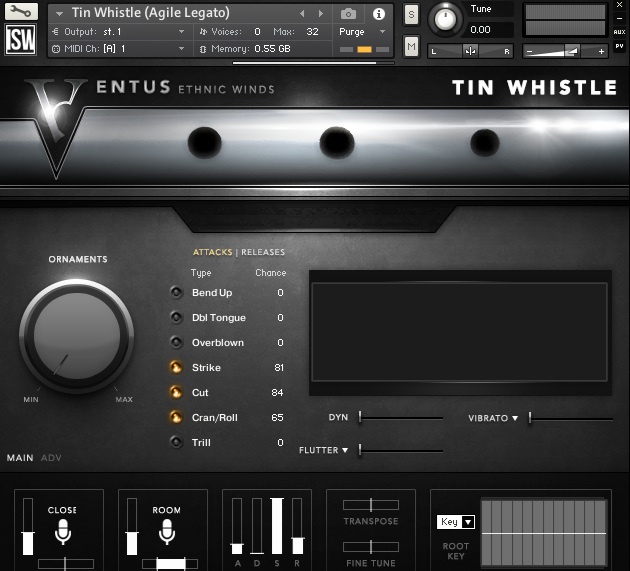Viewport: 630px width, 571px height.
Task: Open the FLUTTER dropdown arrow
Action: click(x=345, y=450)
